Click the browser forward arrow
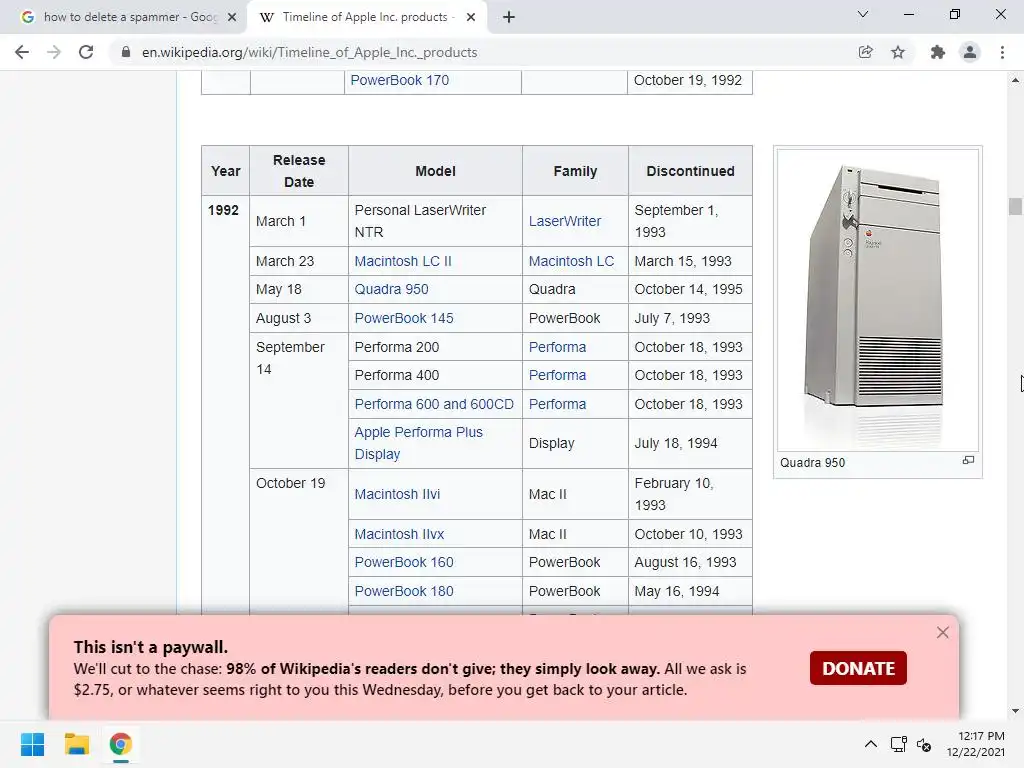This screenshot has height=768, width=1024. tap(54, 52)
